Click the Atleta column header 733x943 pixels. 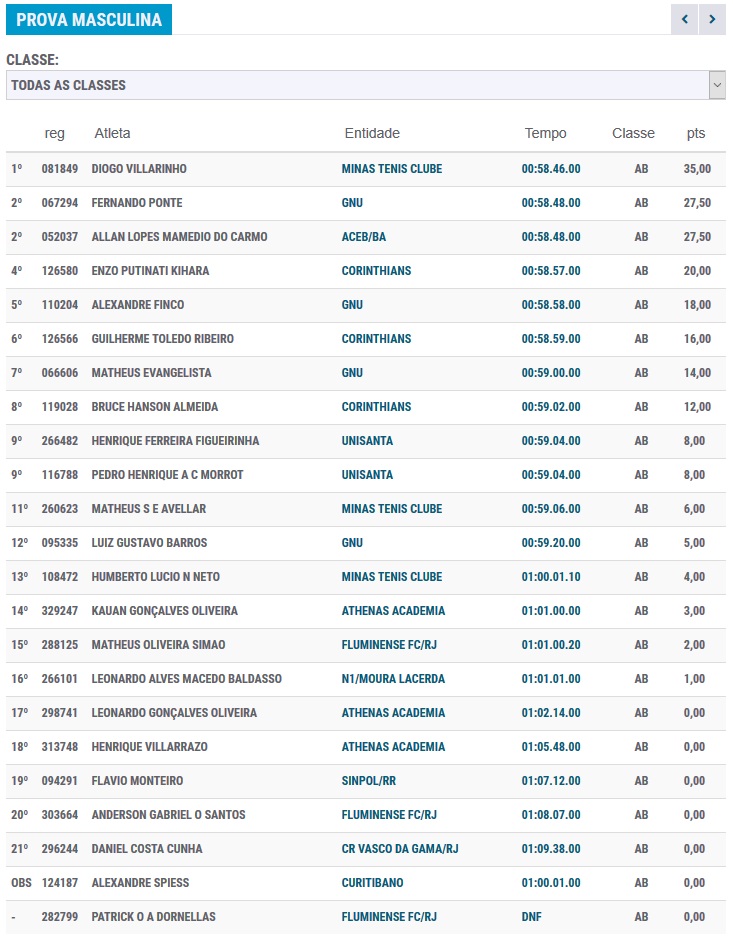click(112, 133)
